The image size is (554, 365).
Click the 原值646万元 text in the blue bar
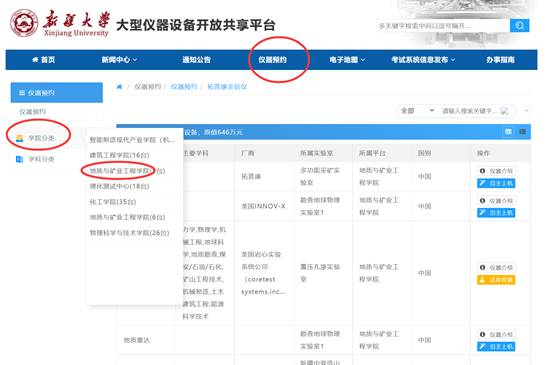(223, 132)
